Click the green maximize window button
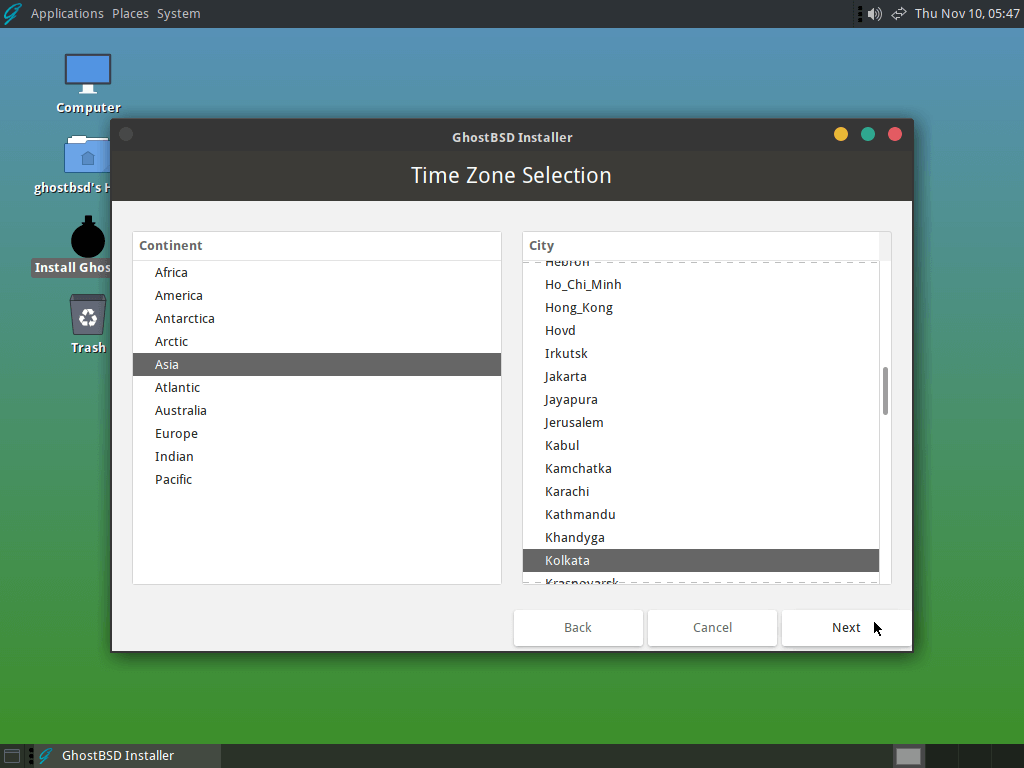Image resolution: width=1024 pixels, height=768 pixels. [868, 134]
